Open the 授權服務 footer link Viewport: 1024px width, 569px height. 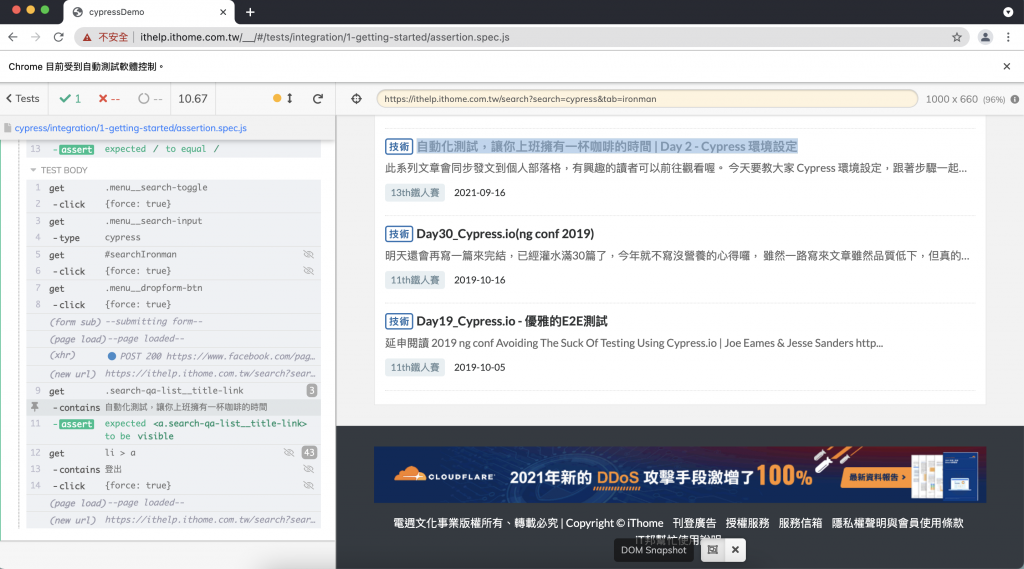click(747, 523)
